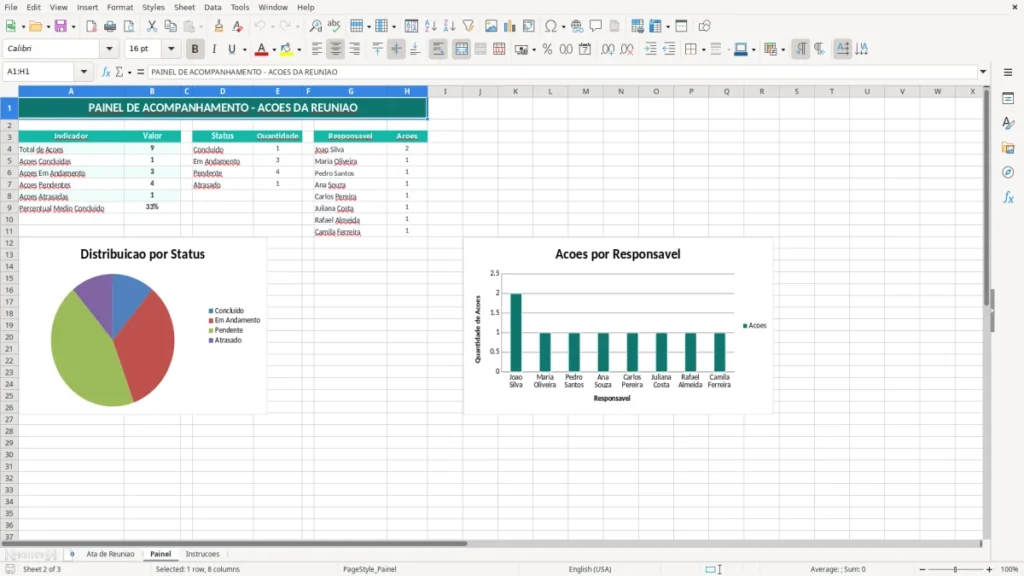
Task: Open the Font Name dropdown
Action: (109, 48)
